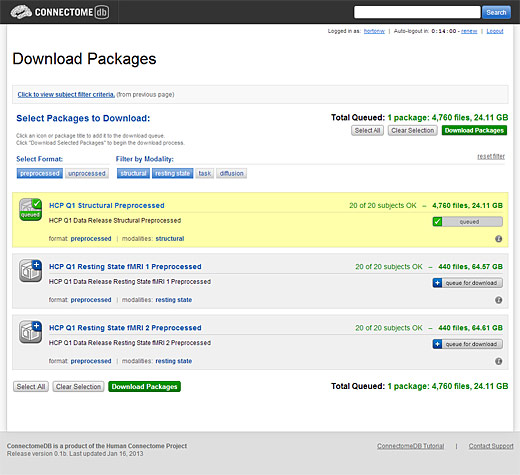
Task: Click the bottom Download Packages button
Action: [144, 387]
